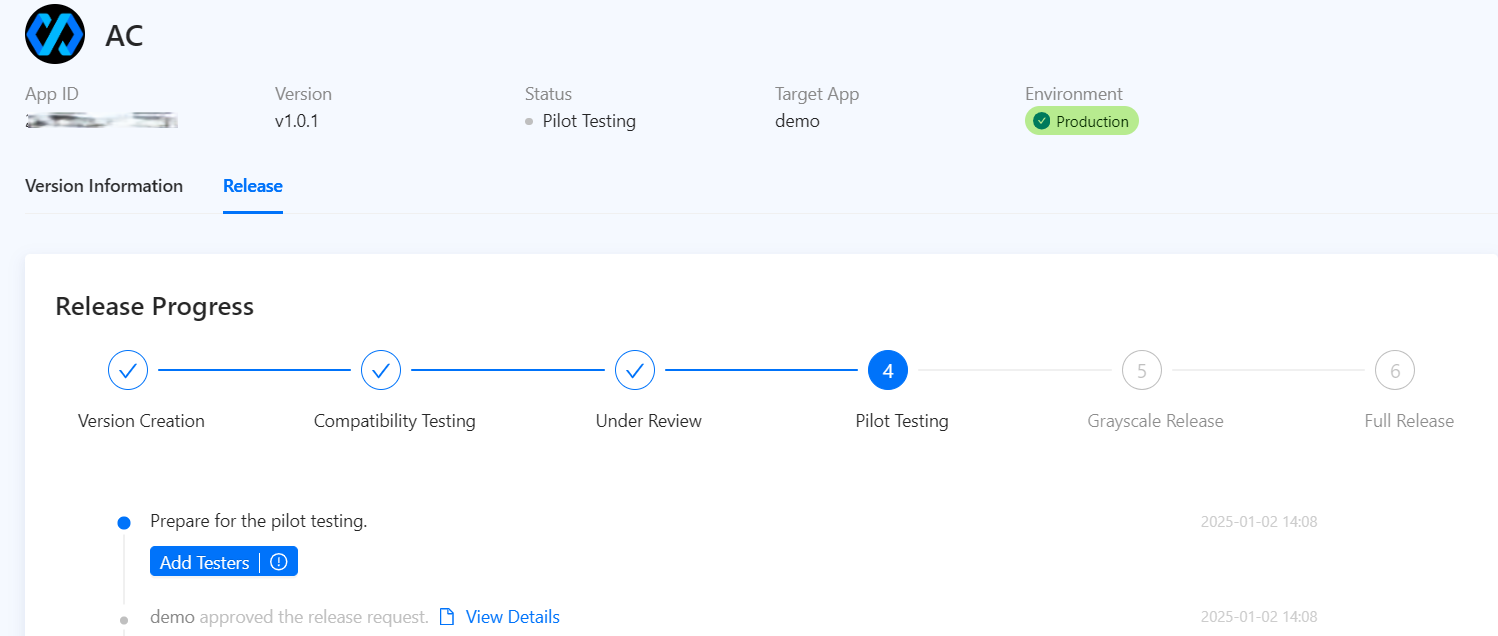Click the Under Review checkmark step circle
Viewport: 1498px width, 636px height.
point(635,371)
